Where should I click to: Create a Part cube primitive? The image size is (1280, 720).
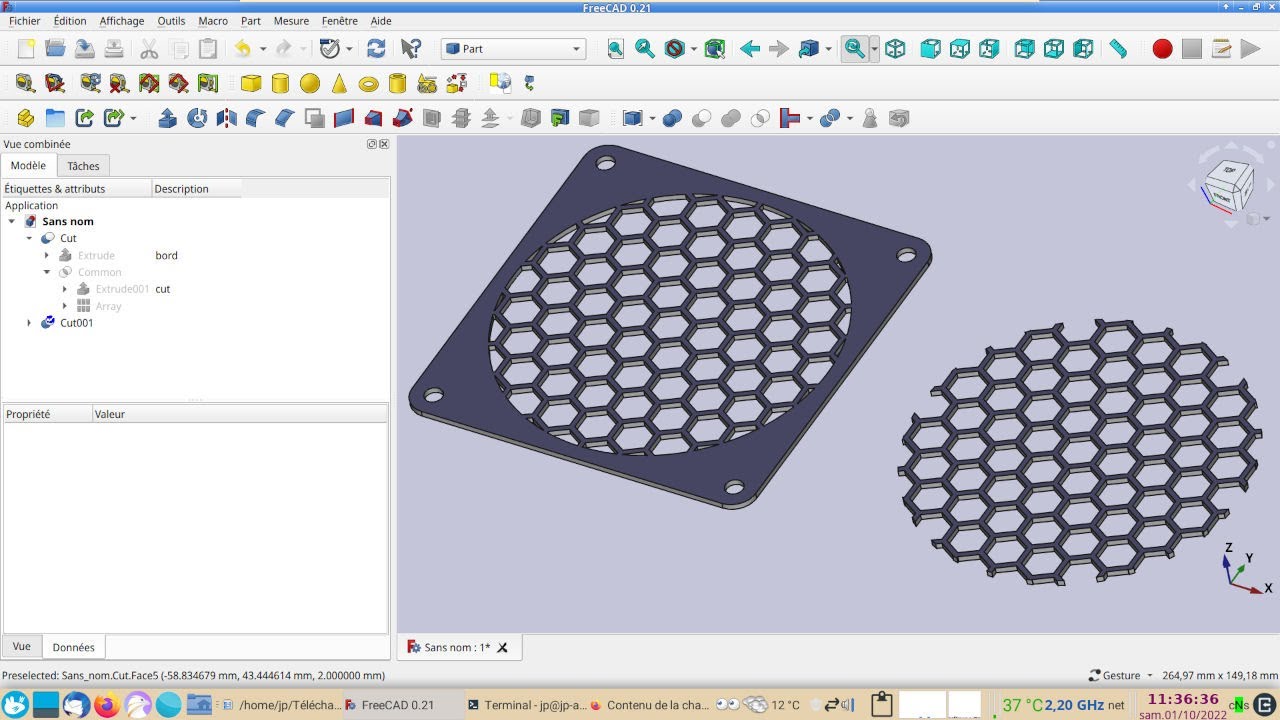(251, 83)
